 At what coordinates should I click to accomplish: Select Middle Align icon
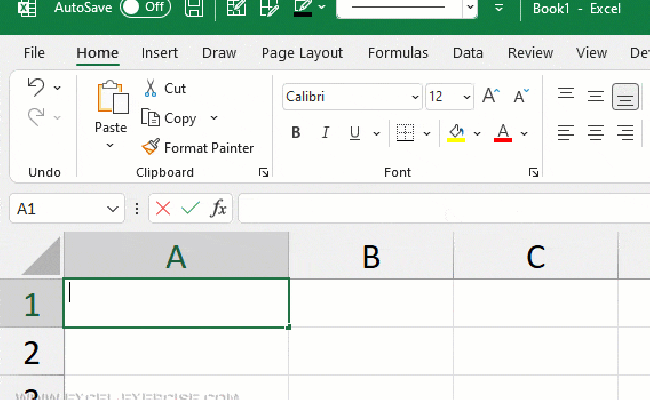(596, 96)
